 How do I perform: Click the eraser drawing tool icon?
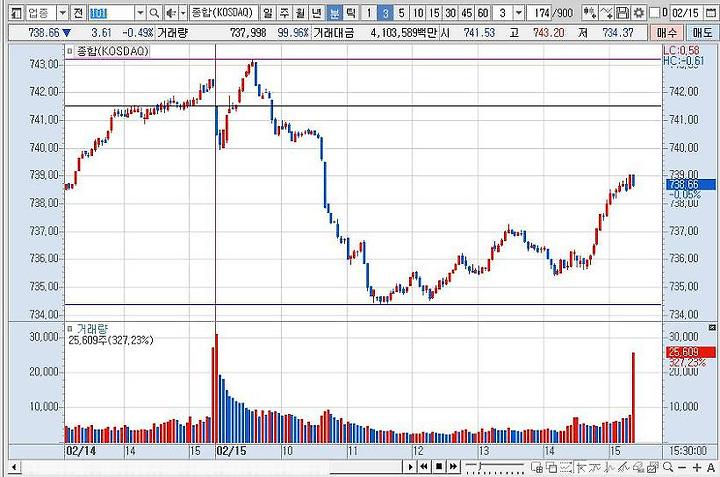click(638, 467)
